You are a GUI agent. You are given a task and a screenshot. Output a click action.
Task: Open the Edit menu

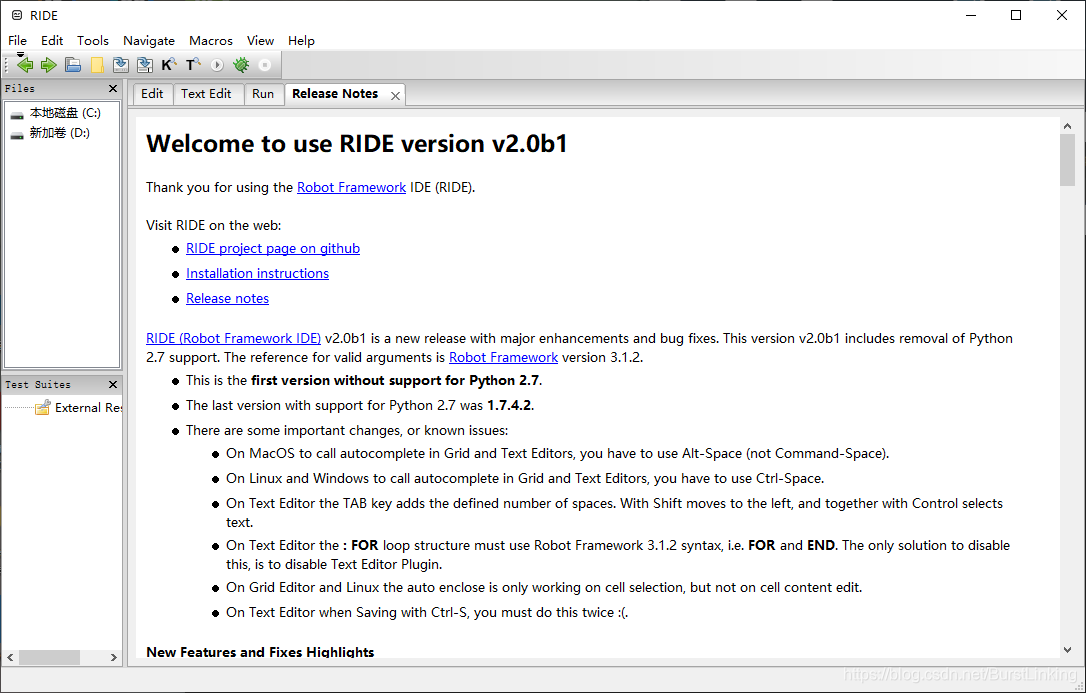52,41
